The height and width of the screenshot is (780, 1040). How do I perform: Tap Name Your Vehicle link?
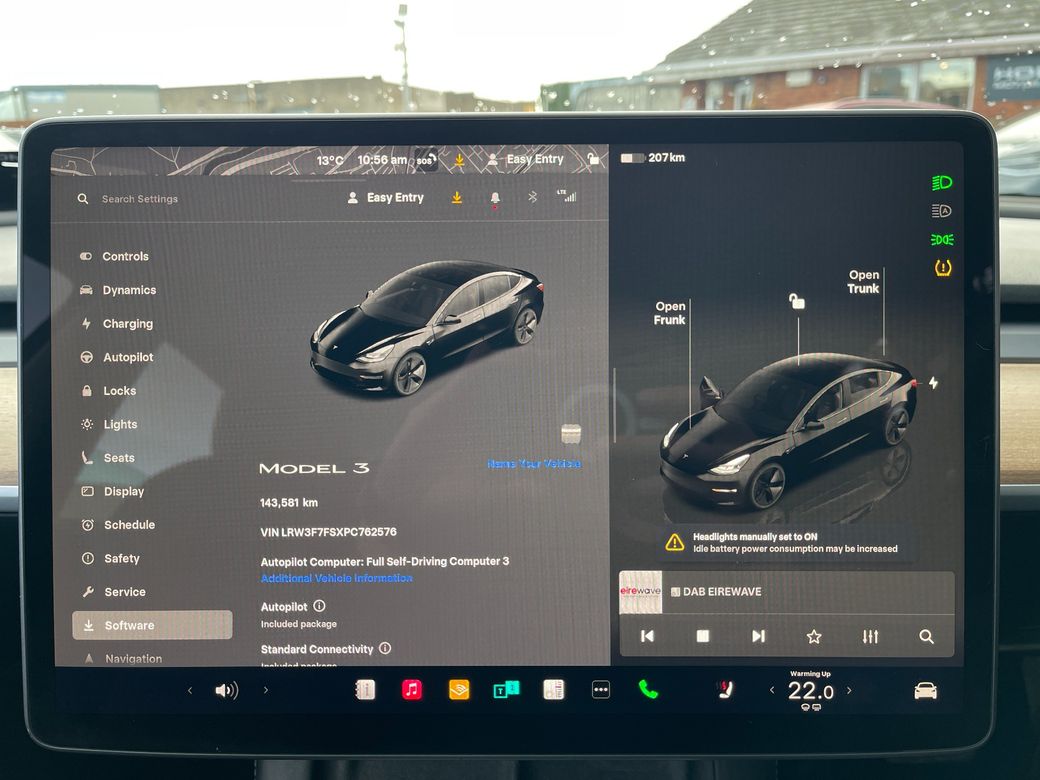tap(534, 463)
